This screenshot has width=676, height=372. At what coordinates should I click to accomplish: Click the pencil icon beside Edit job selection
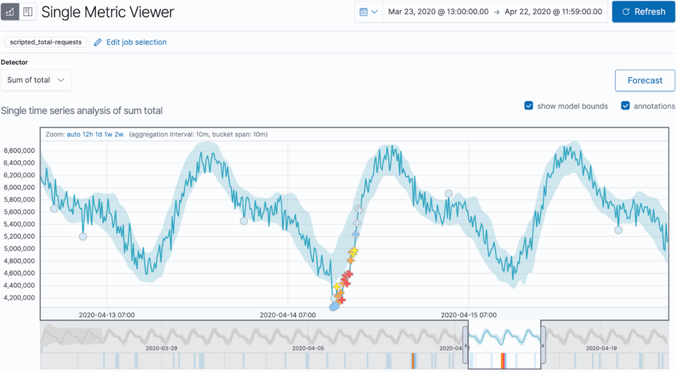pyautogui.click(x=98, y=42)
